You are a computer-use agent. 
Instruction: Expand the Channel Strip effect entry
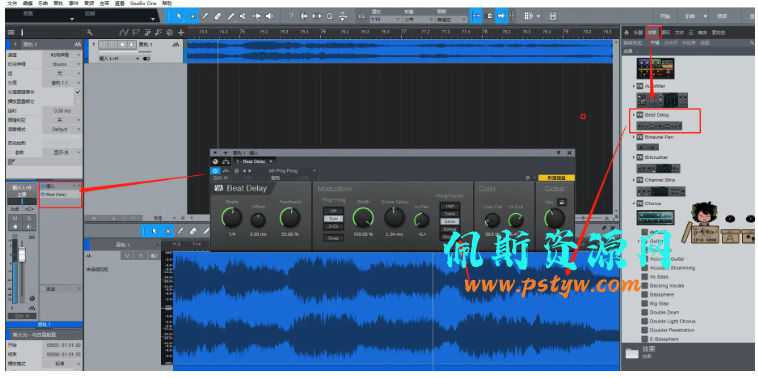pyautogui.click(x=634, y=180)
